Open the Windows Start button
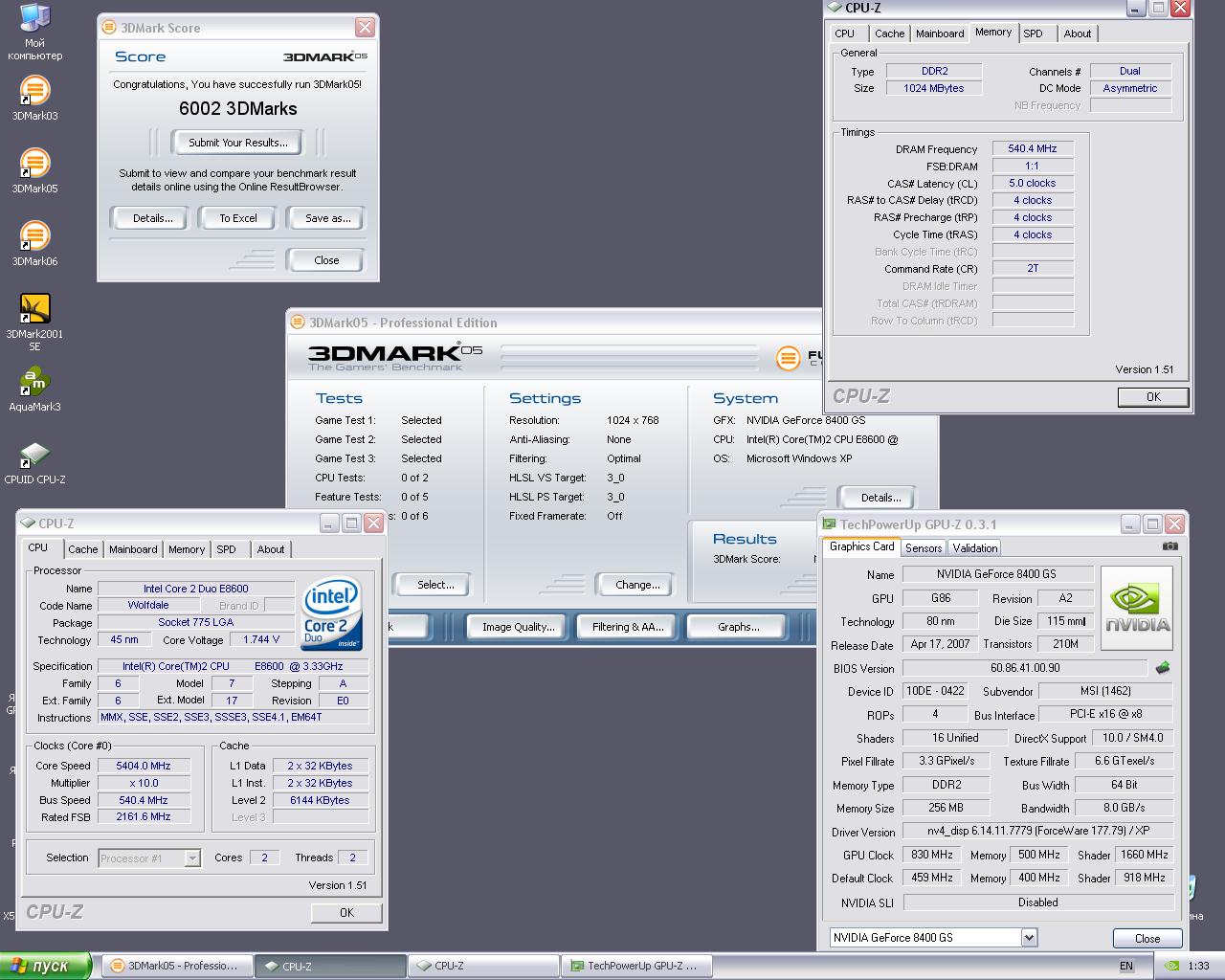 pos(45,966)
